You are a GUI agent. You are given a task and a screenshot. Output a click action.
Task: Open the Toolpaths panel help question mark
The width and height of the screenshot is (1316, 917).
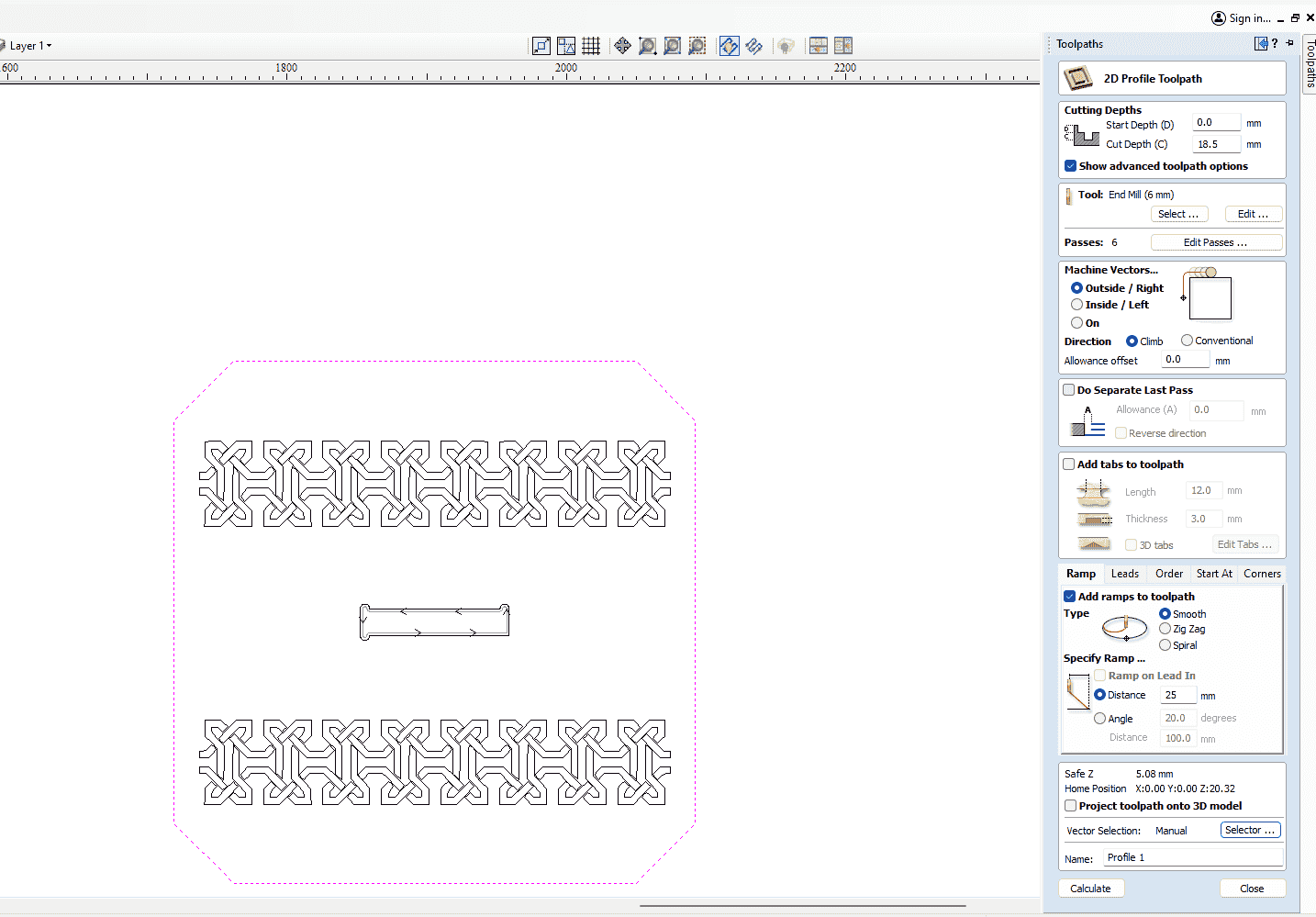[1275, 43]
